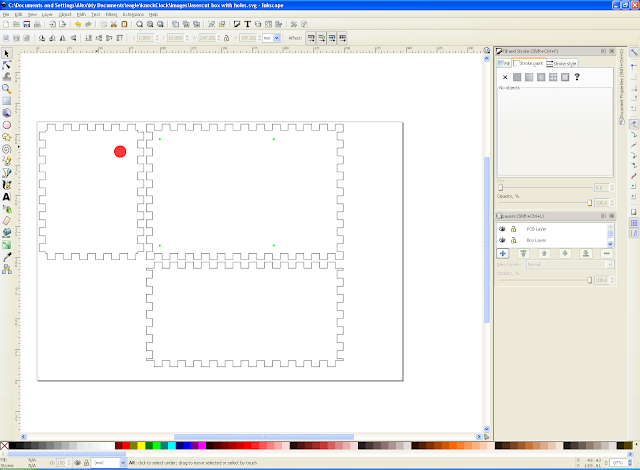Click the No paint X button
This screenshot has height=470, width=640.
[505, 77]
